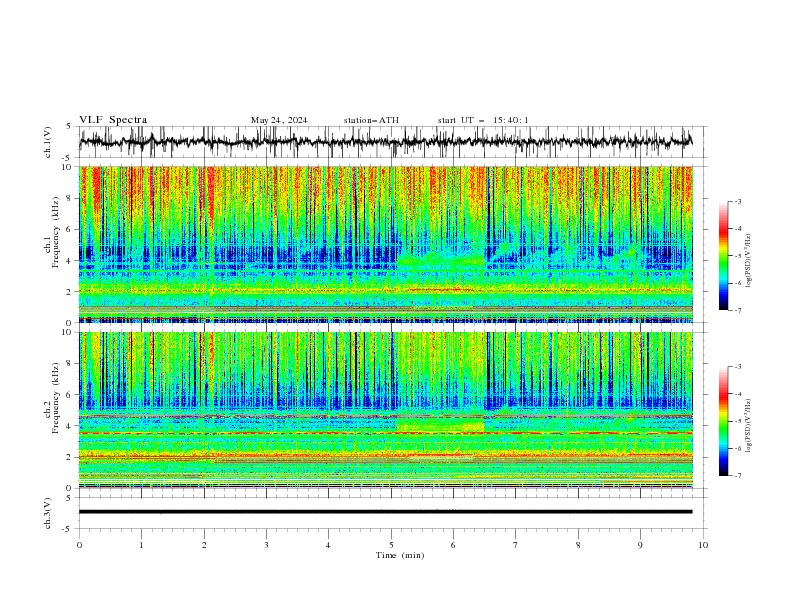The image size is (792, 612).
Task: Click the '-7' tick on lower colorbar
Action: pos(738,476)
